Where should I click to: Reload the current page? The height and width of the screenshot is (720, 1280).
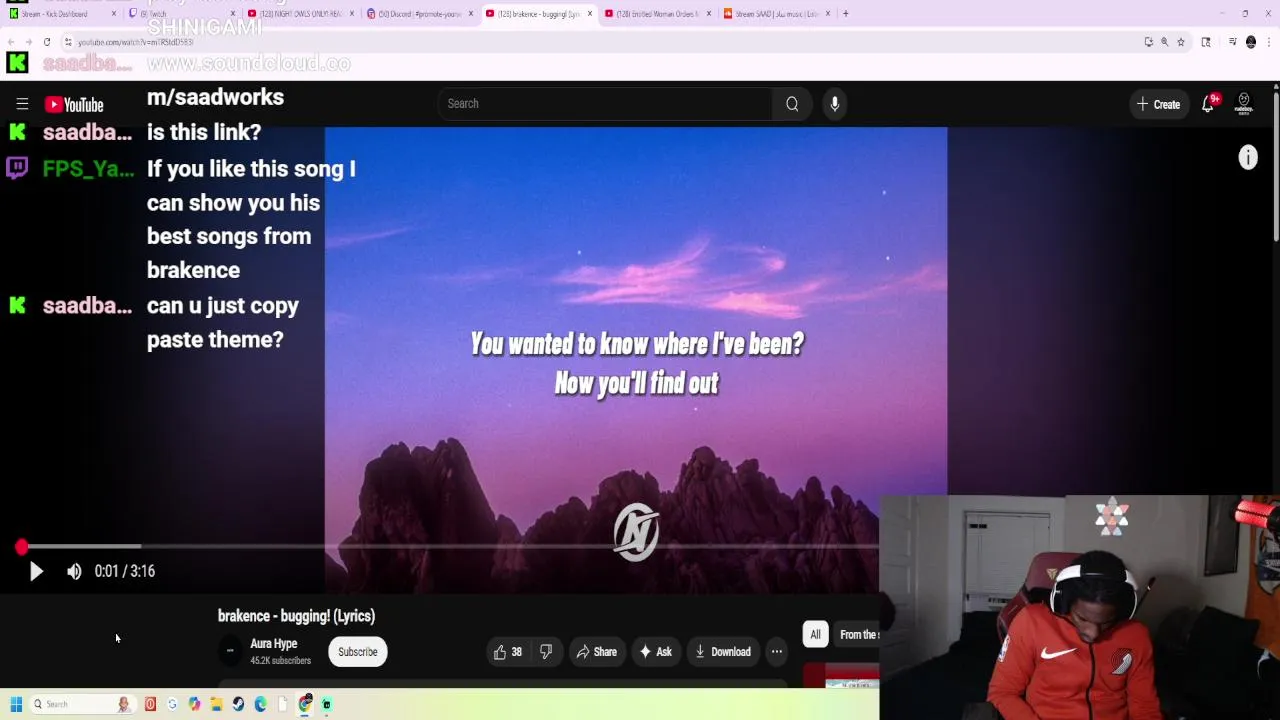47,42
